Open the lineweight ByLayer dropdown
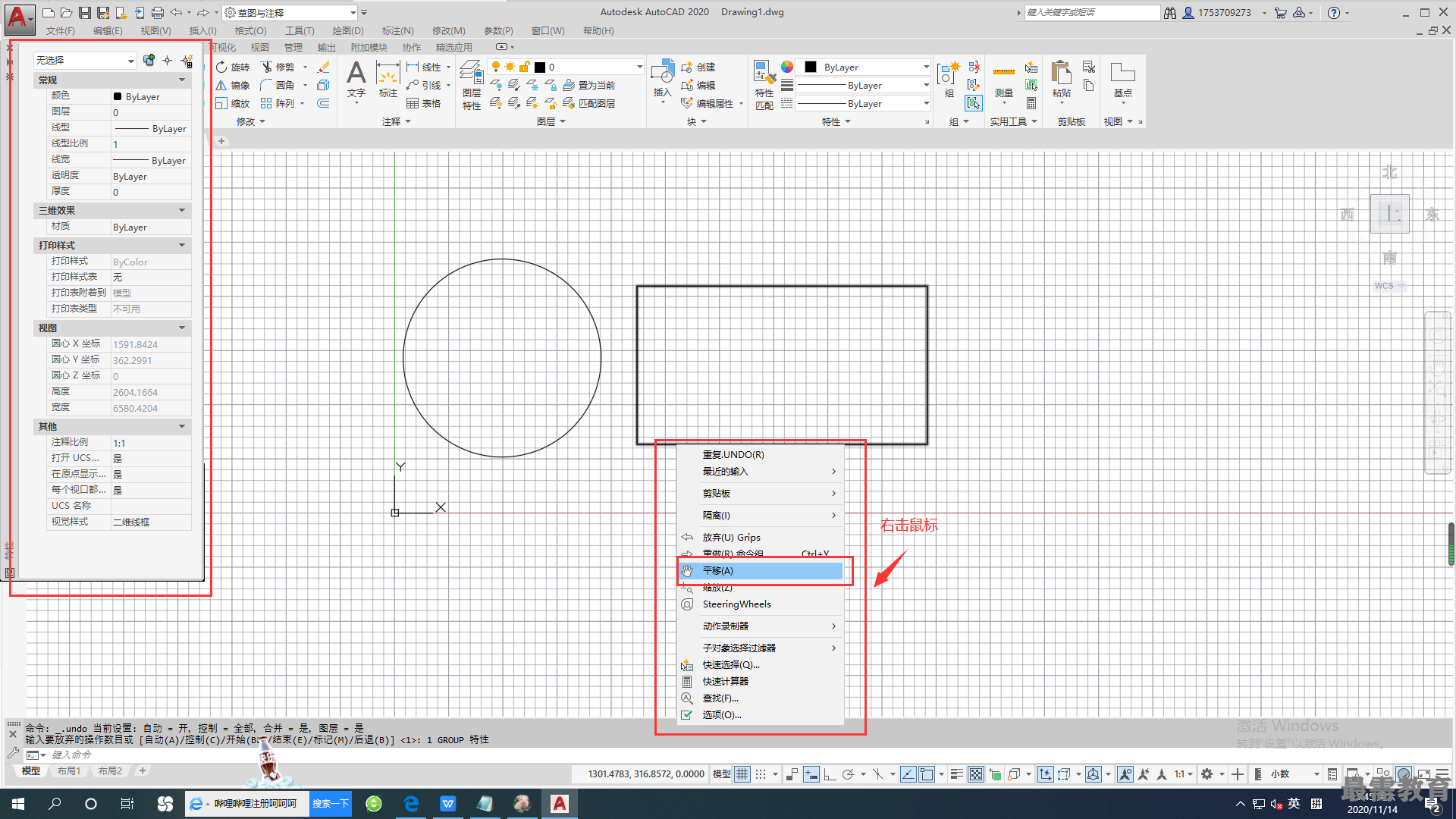This screenshot has height=819, width=1456. click(x=862, y=85)
